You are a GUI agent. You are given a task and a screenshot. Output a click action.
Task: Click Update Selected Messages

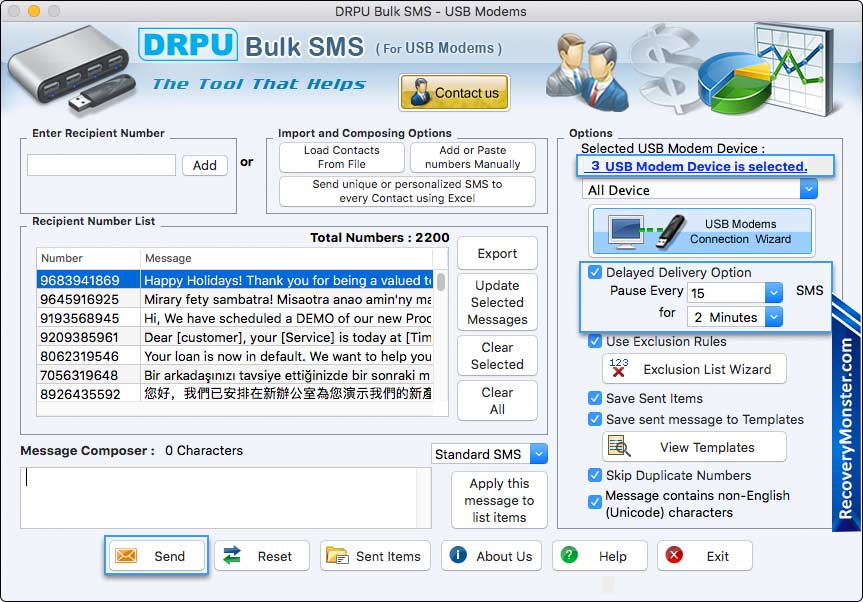tap(497, 302)
